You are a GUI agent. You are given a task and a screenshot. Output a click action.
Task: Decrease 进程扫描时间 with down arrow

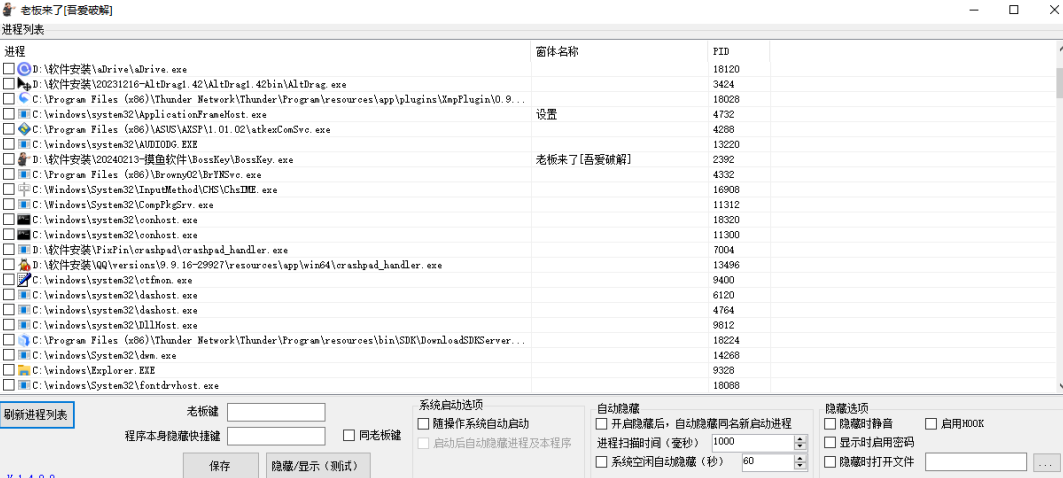tap(801, 446)
